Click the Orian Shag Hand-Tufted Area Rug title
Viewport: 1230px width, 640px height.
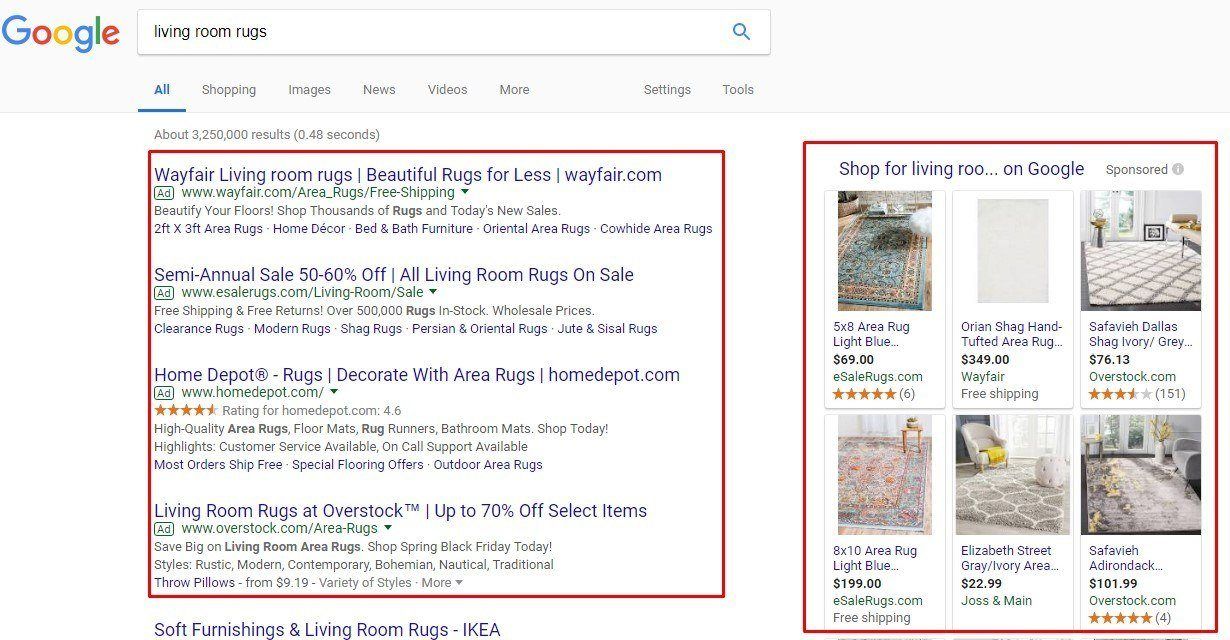1012,334
